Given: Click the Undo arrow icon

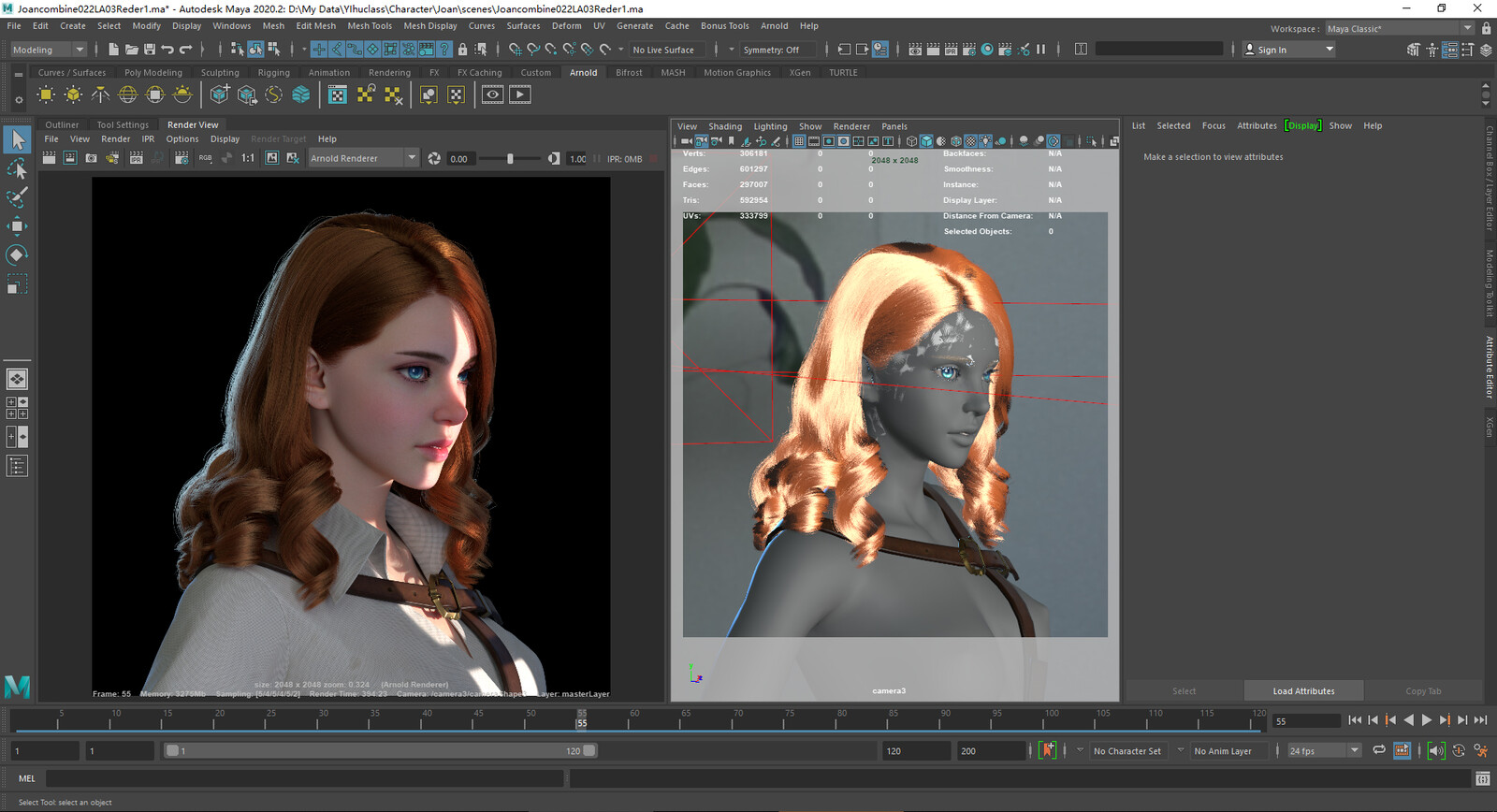Looking at the screenshot, I should (x=167, y=50).
